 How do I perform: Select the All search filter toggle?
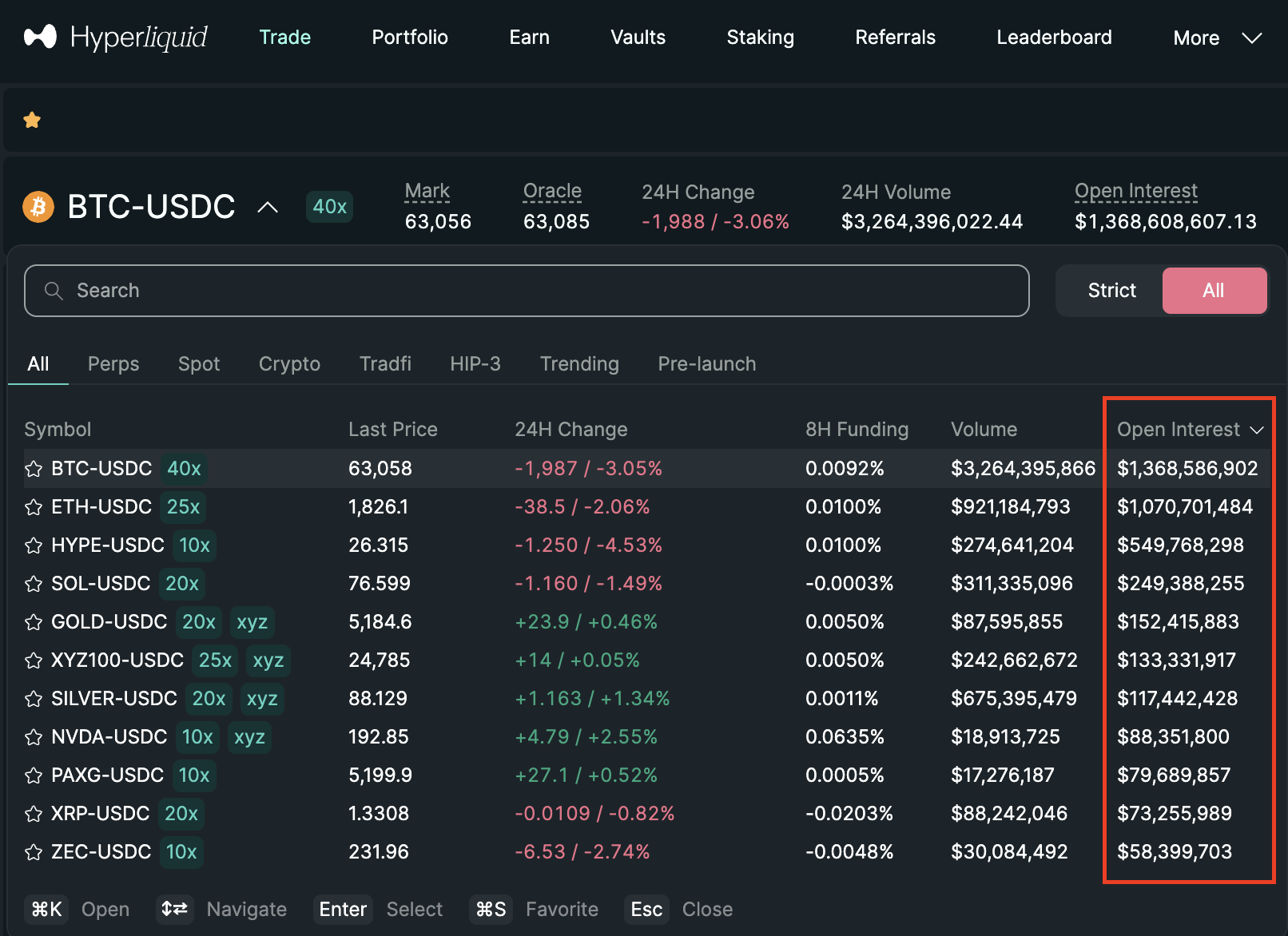click(1214, 290)
